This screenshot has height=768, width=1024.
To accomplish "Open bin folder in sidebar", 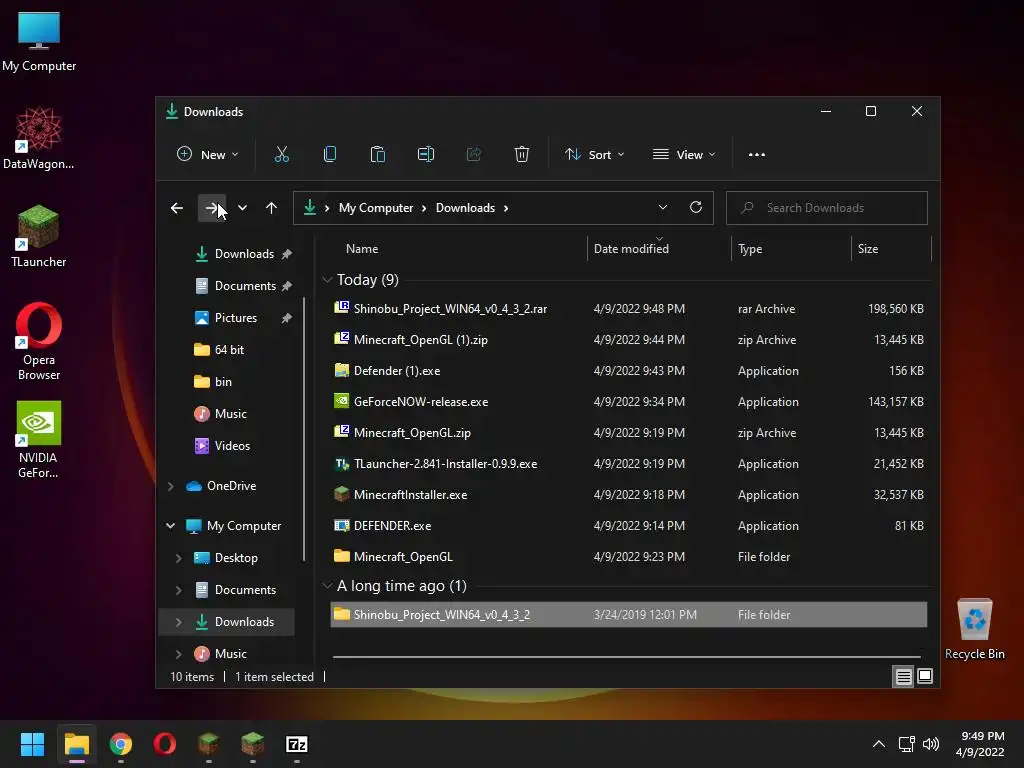I will point(223,381).
